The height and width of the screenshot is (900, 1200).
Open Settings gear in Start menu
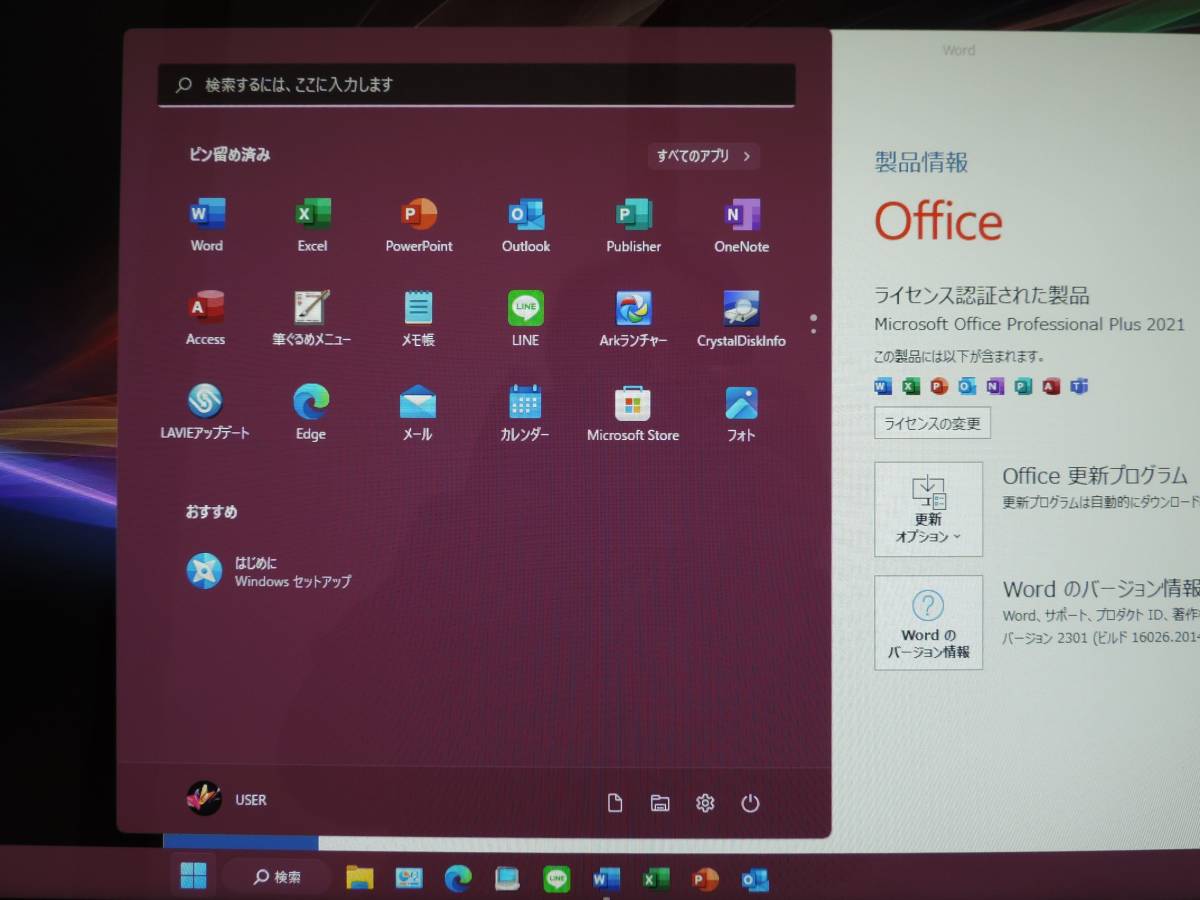pyautogui.click(x=705, y=803)
